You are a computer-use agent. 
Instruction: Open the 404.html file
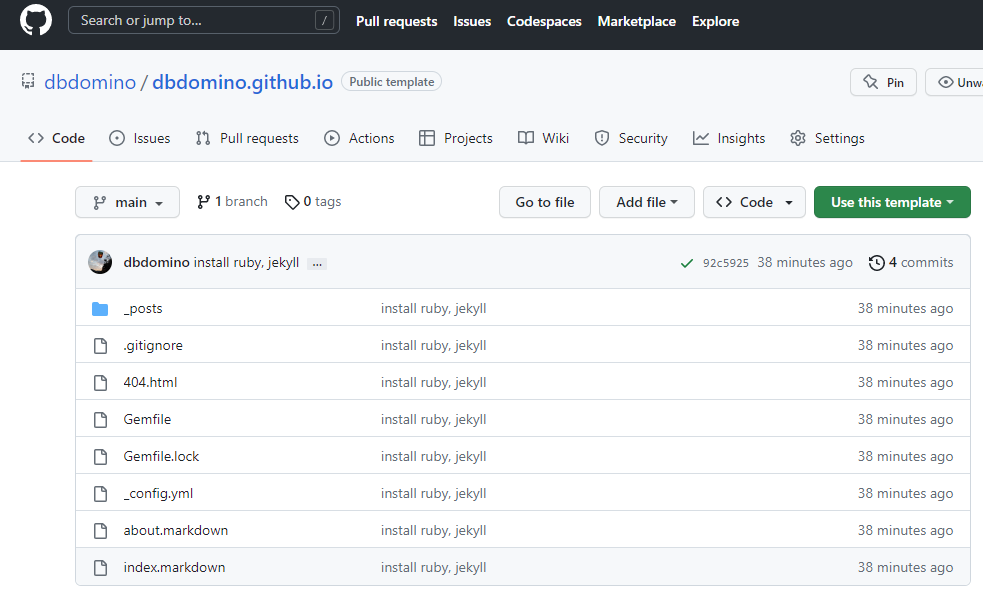pos(150,383)
